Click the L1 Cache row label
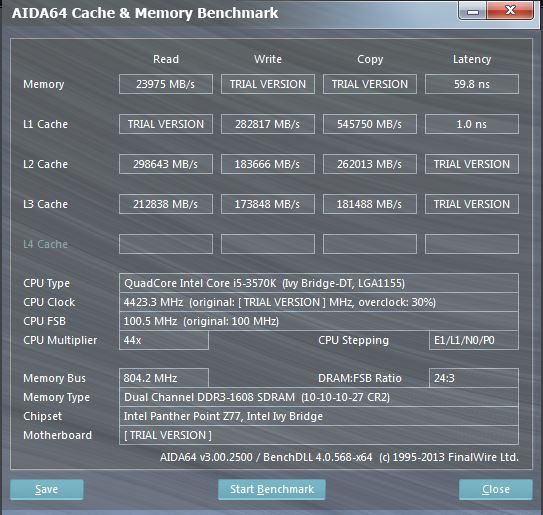The image size is (543, 515). (45, 124)
